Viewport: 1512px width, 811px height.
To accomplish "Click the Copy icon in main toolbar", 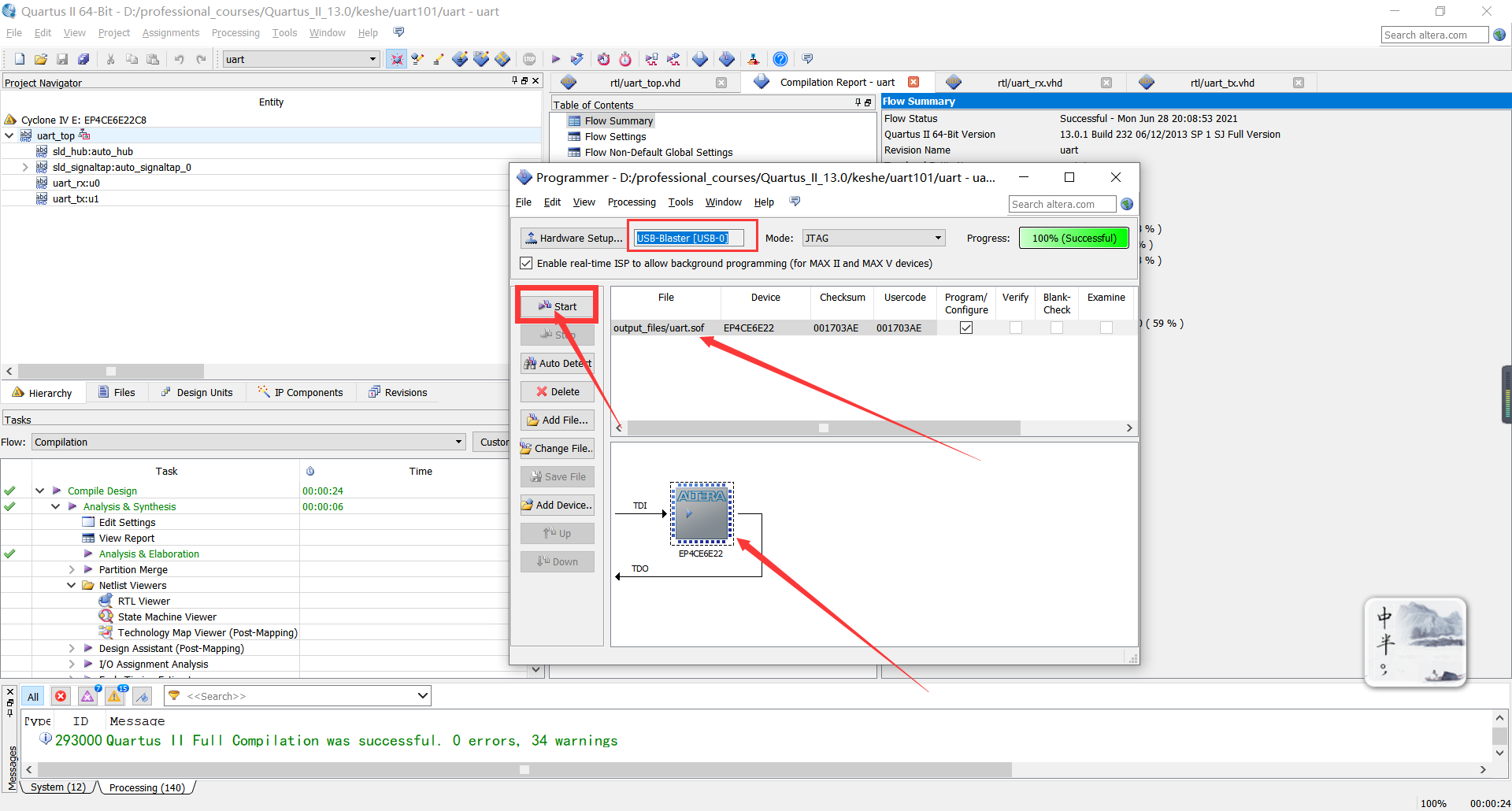I will (132, 59).
